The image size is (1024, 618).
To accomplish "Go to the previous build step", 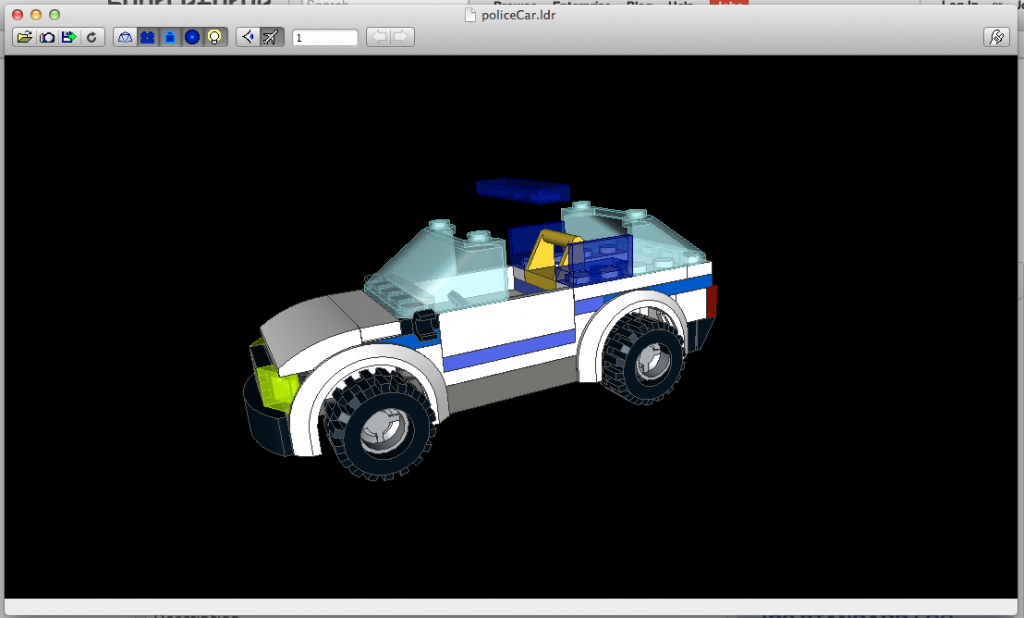I will click(379, 37).
